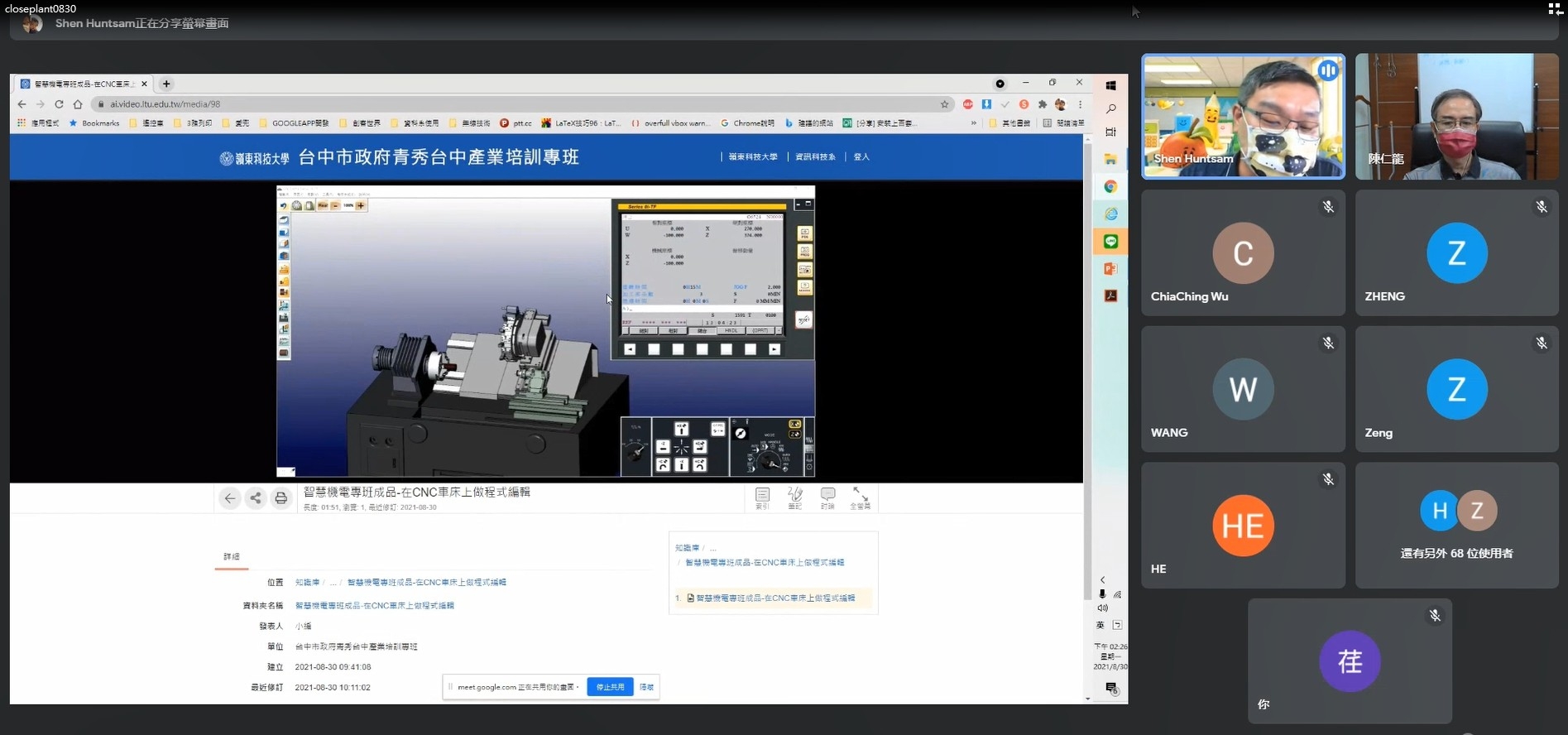Click the back arrow beside the video title
This screenshot has height=735, width=1568.
click(230, 498)
